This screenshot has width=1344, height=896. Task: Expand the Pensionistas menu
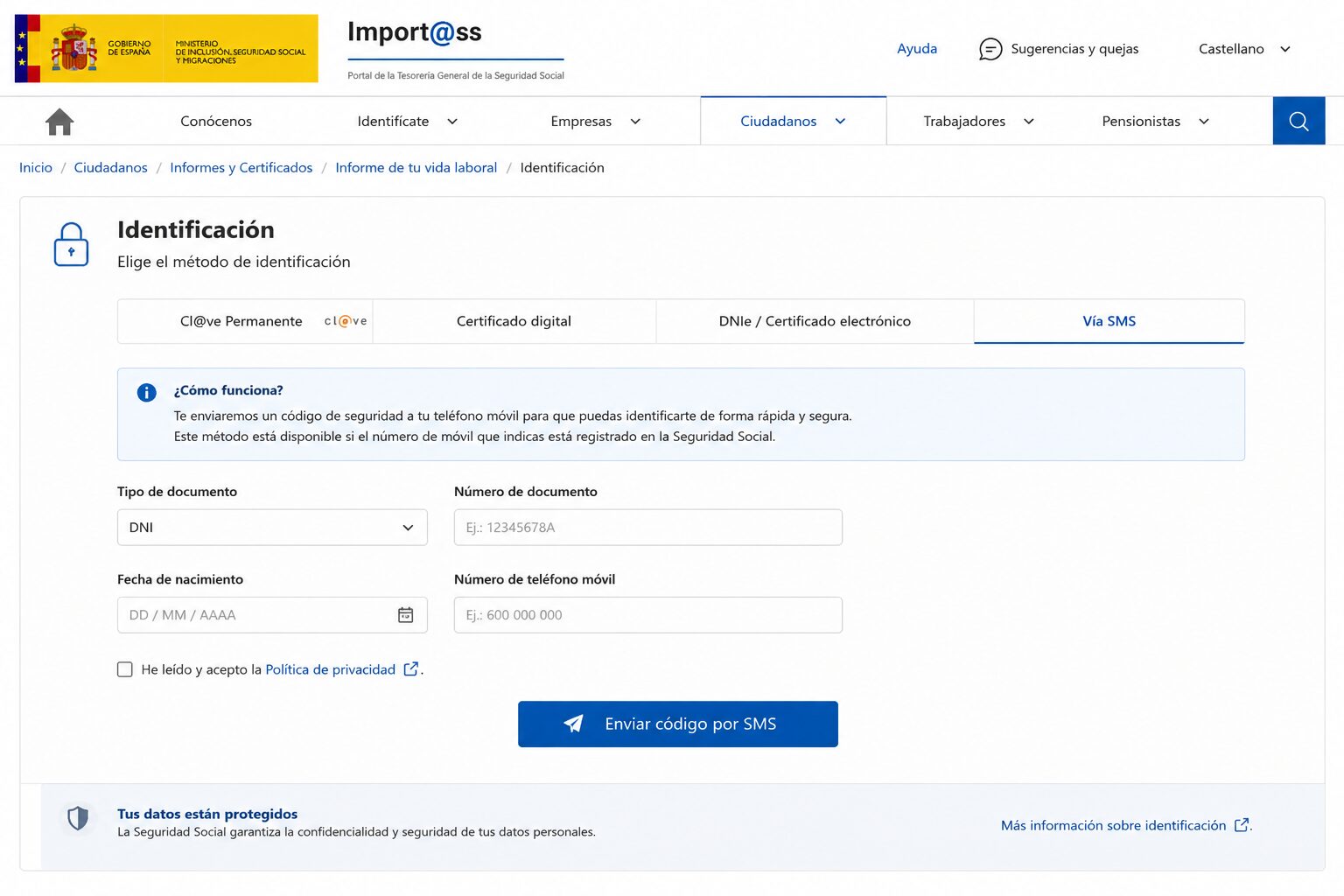1155,122
